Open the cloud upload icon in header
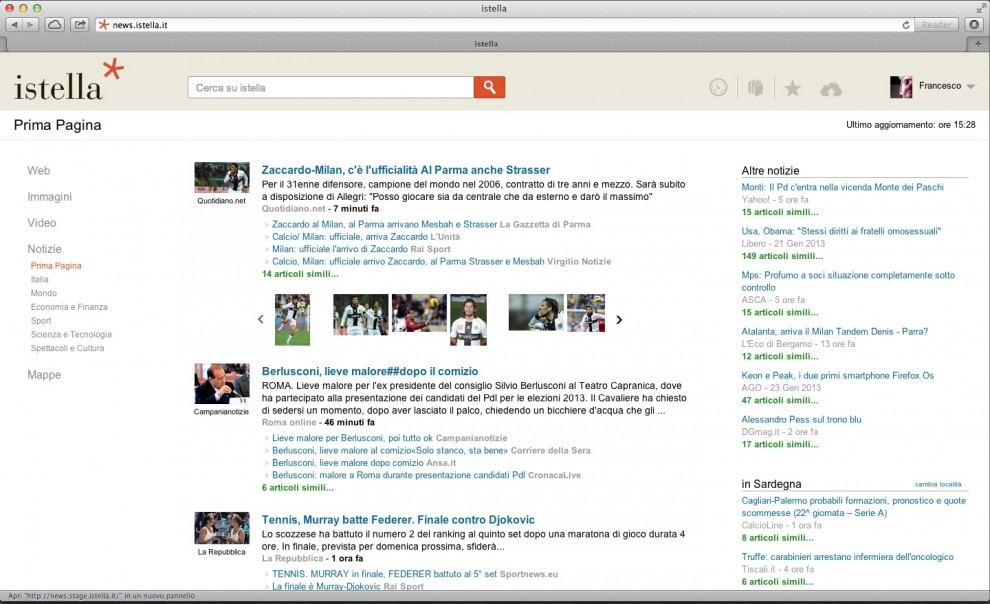Screen dimensions: 990x604 click(x=831, y=90)
